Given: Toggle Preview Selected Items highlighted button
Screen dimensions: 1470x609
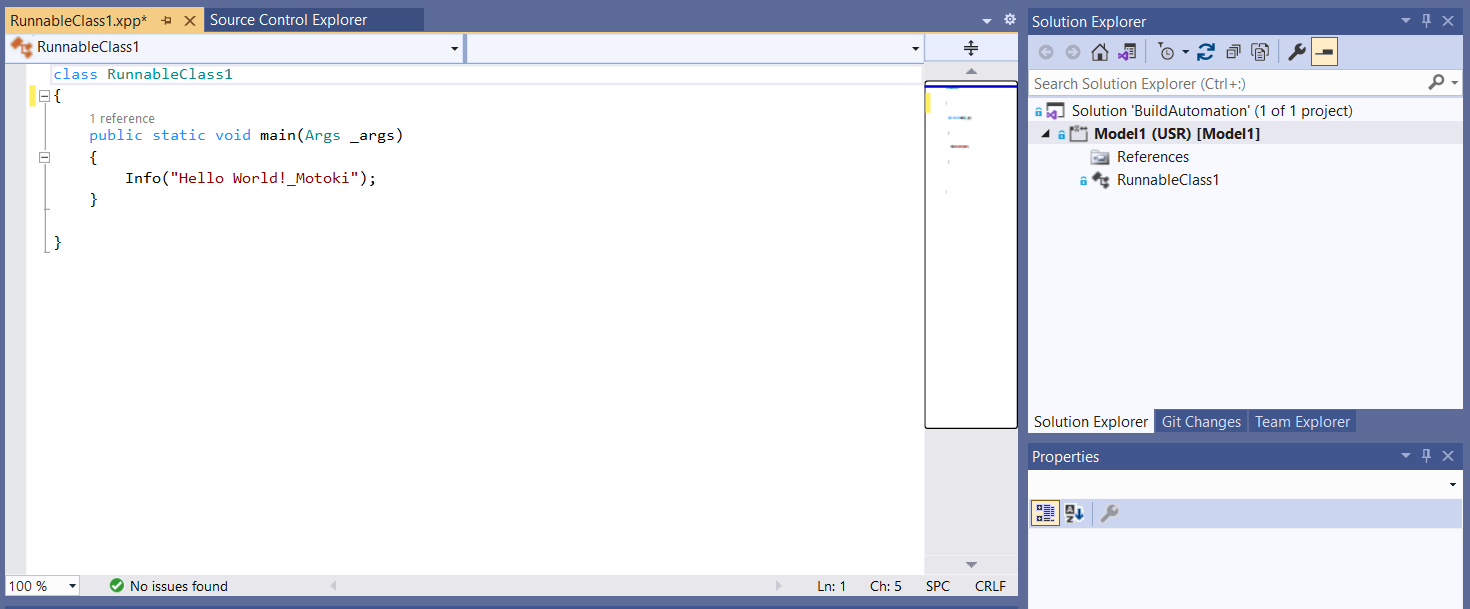Looking at the screenshot, I should (1324, 52).
